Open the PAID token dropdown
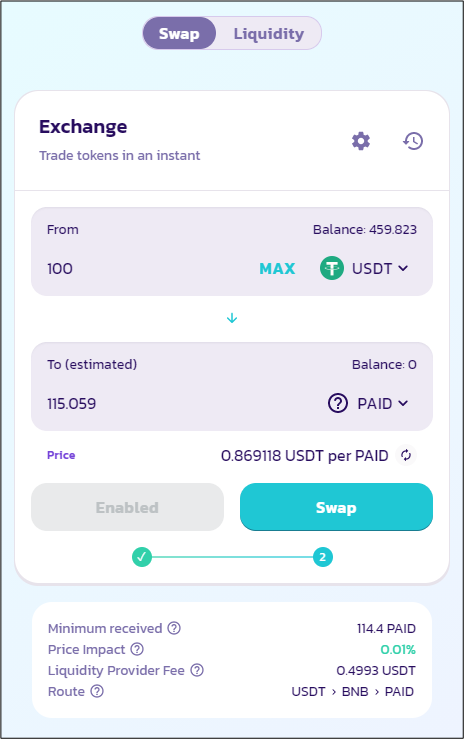The height and width of the screenshot is (739, 464). 368,403
